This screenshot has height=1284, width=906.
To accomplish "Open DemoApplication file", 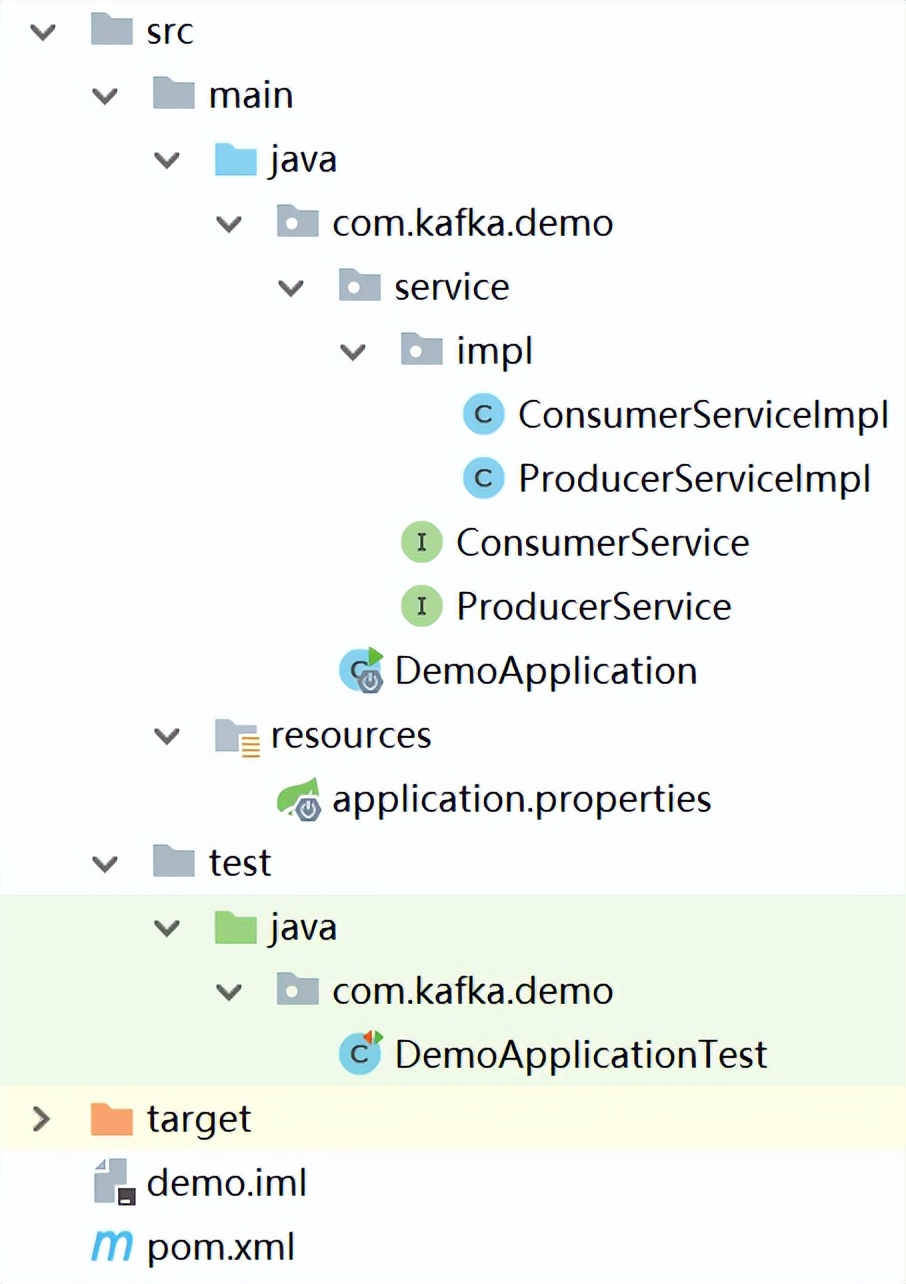I will 546,672.
